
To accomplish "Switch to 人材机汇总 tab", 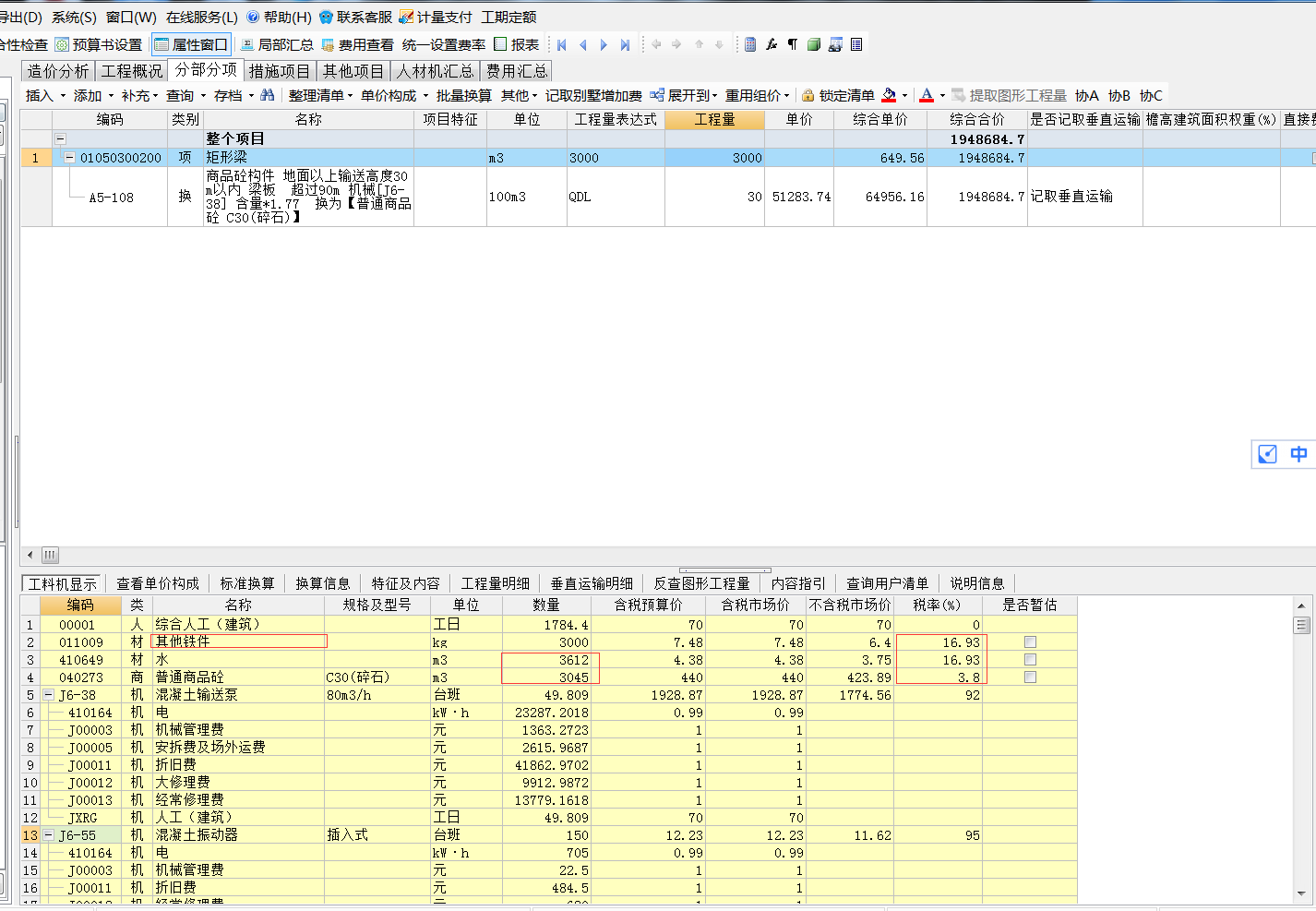I will coord(436,71).
